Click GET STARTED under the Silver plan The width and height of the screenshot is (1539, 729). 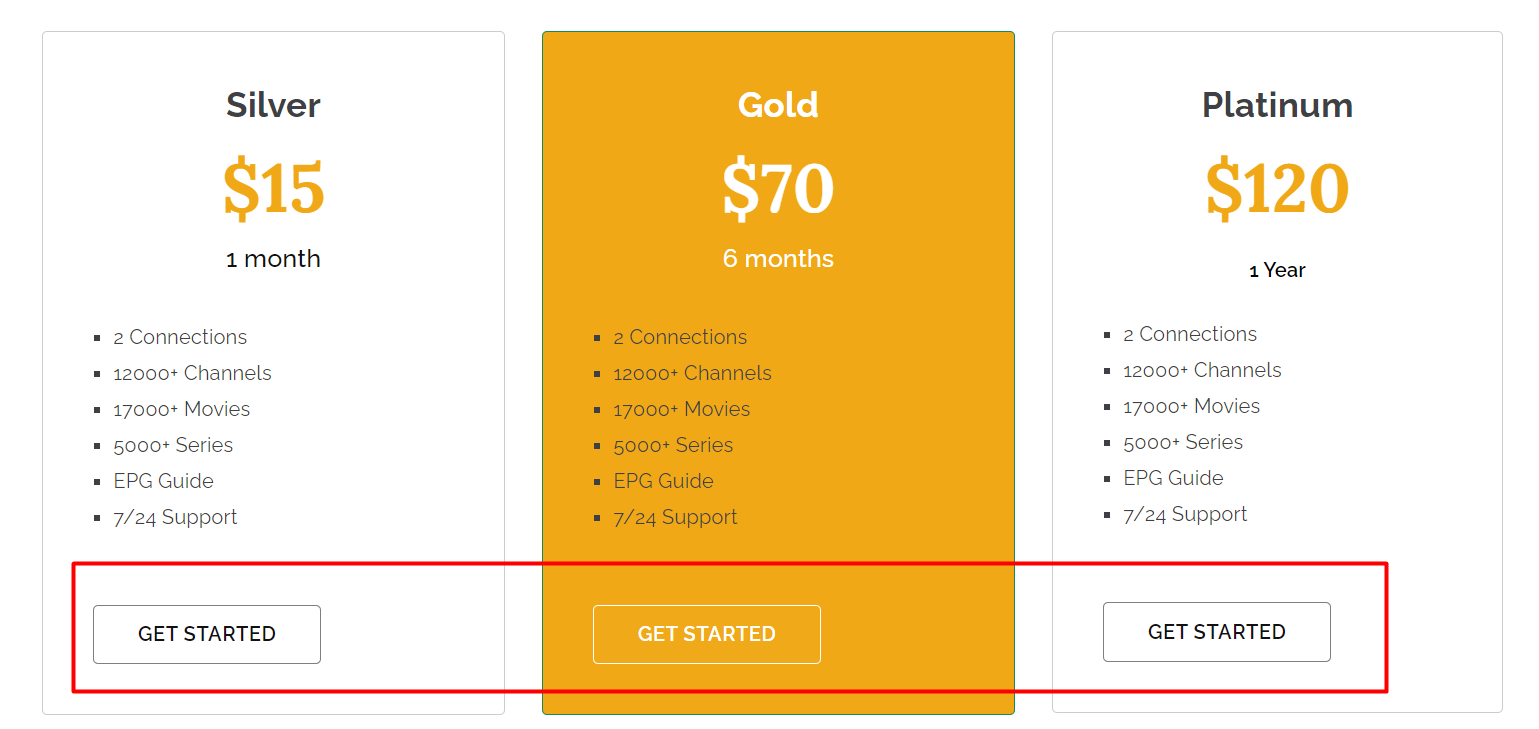(206, 634)
